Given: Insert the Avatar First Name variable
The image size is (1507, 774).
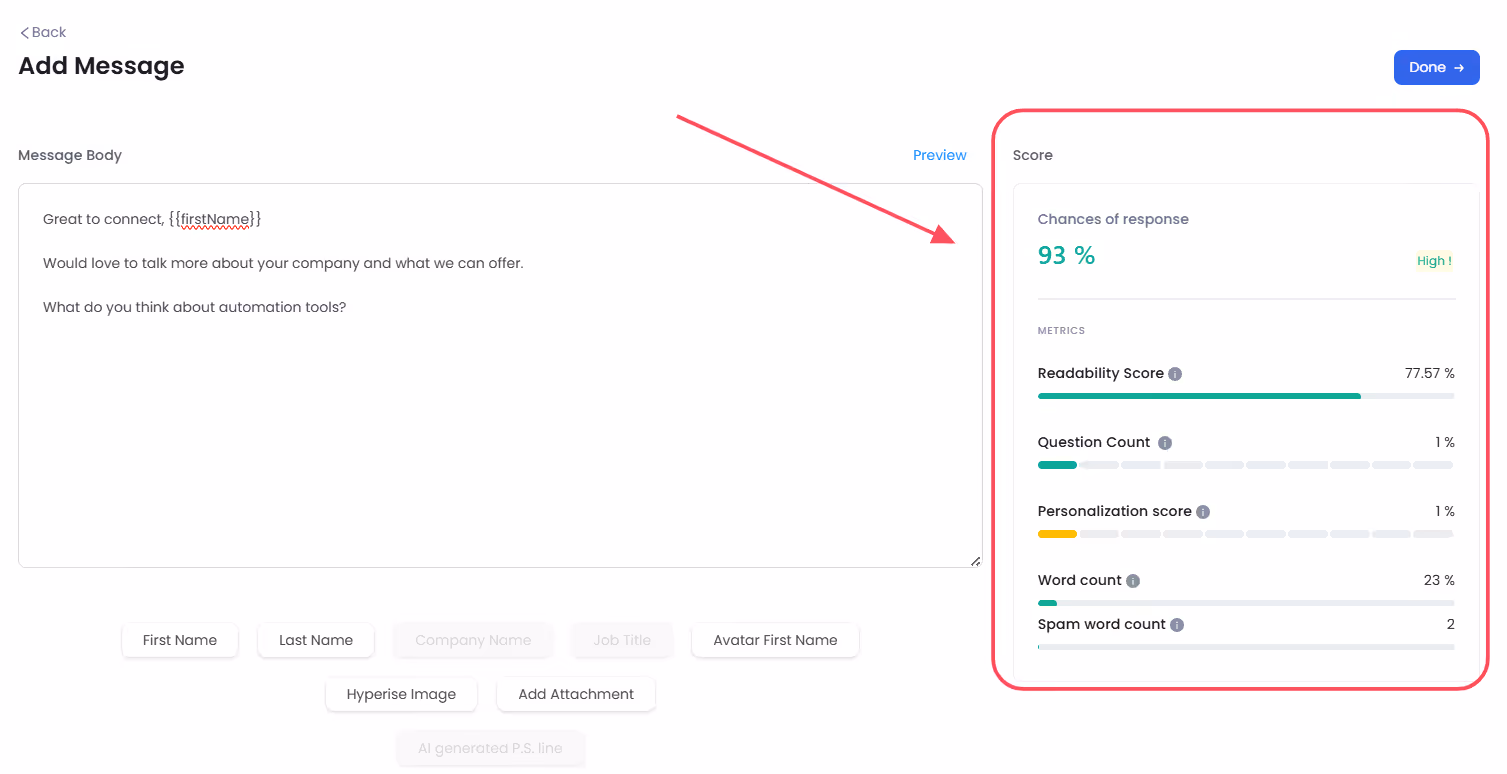Looking at the screenshot, I should (x=775, y=640).
